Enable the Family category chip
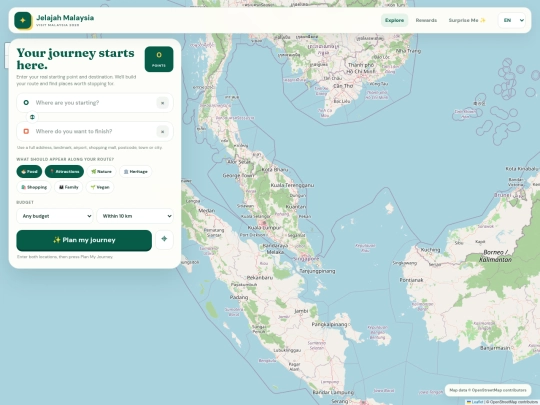Viewport: 540px width, 405px height. pos(69,187)
